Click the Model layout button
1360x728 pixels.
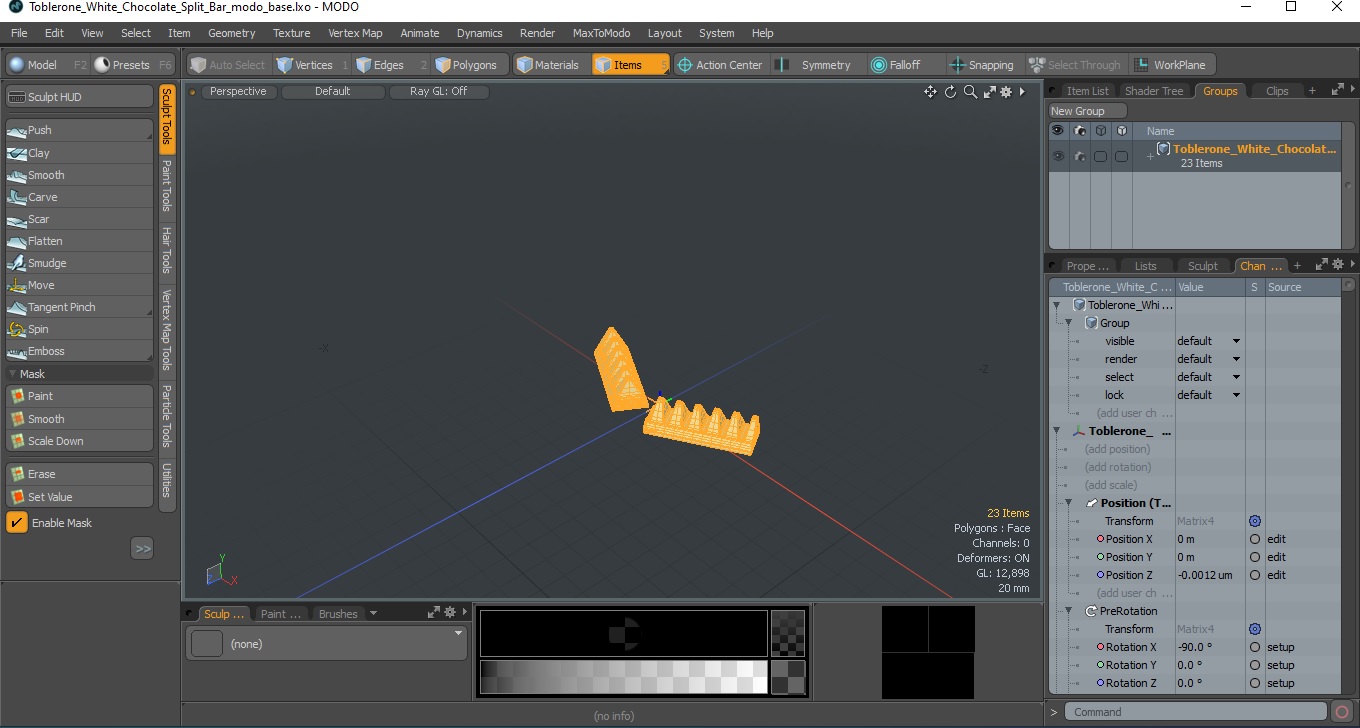[46, 65]
